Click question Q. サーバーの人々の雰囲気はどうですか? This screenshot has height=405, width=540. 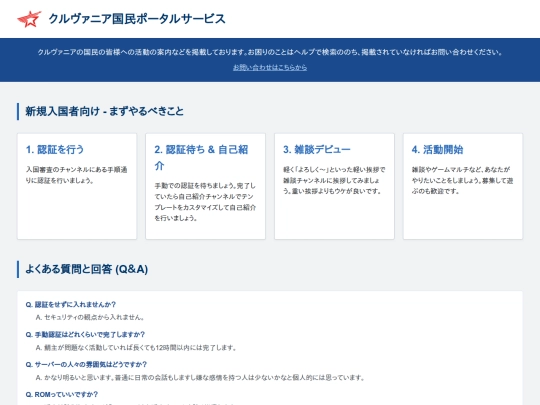(86, 364)
